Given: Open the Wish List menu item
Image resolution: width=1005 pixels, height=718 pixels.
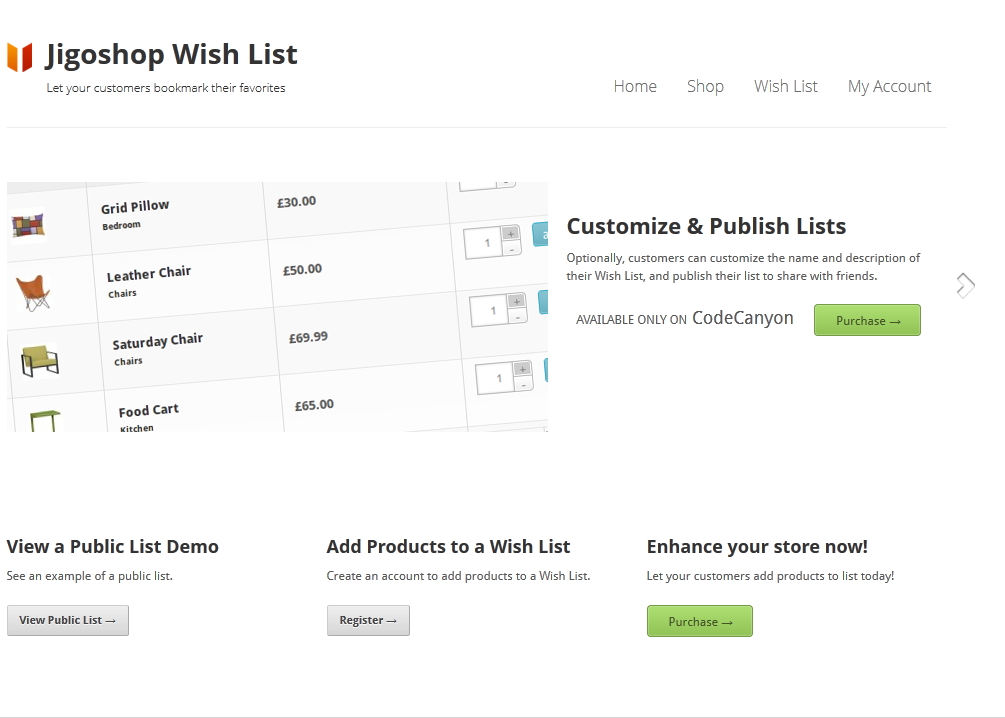Looking at the screenshot, I should (x=786, y=87).
